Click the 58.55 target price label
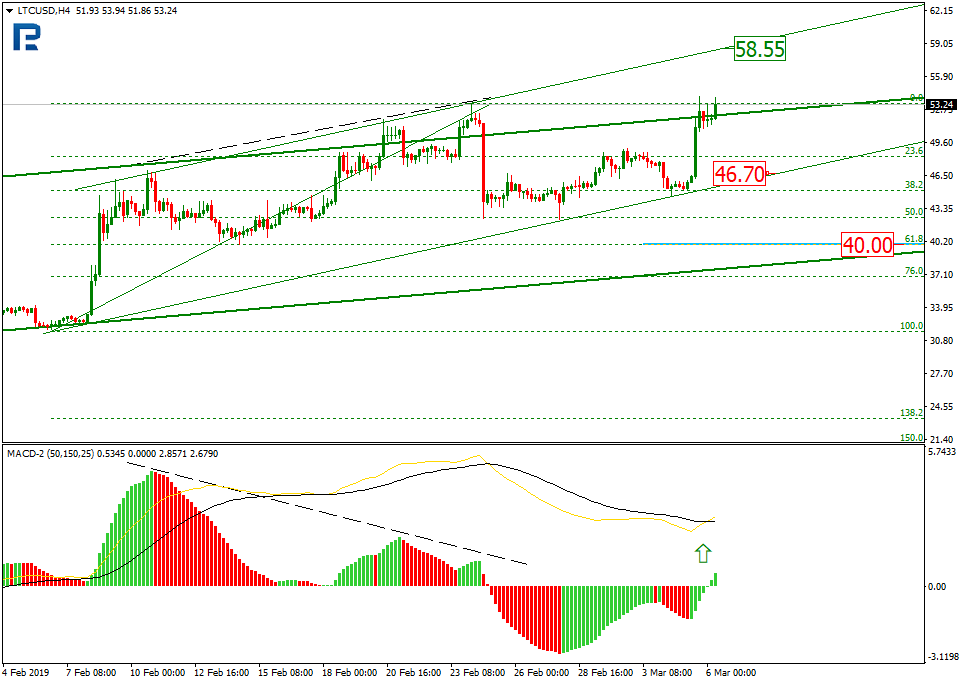The width and height of the screenshot is (964, 684). (x=760, y=49)
